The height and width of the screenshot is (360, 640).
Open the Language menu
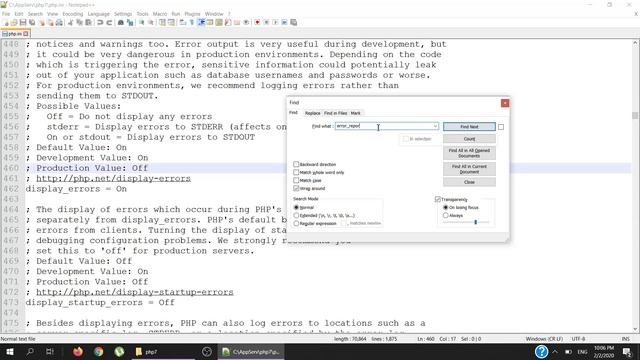pos(99,14)
